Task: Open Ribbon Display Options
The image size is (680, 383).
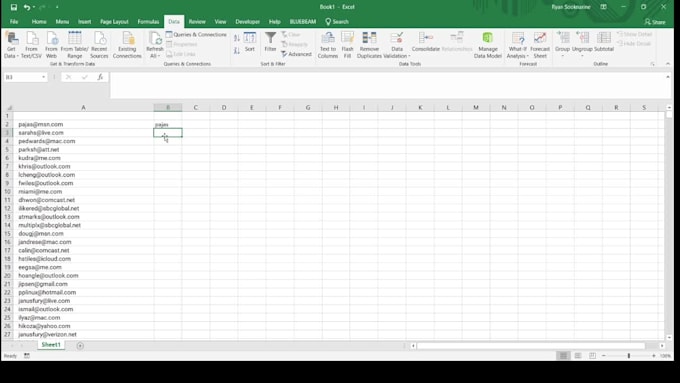Action: 603,7
